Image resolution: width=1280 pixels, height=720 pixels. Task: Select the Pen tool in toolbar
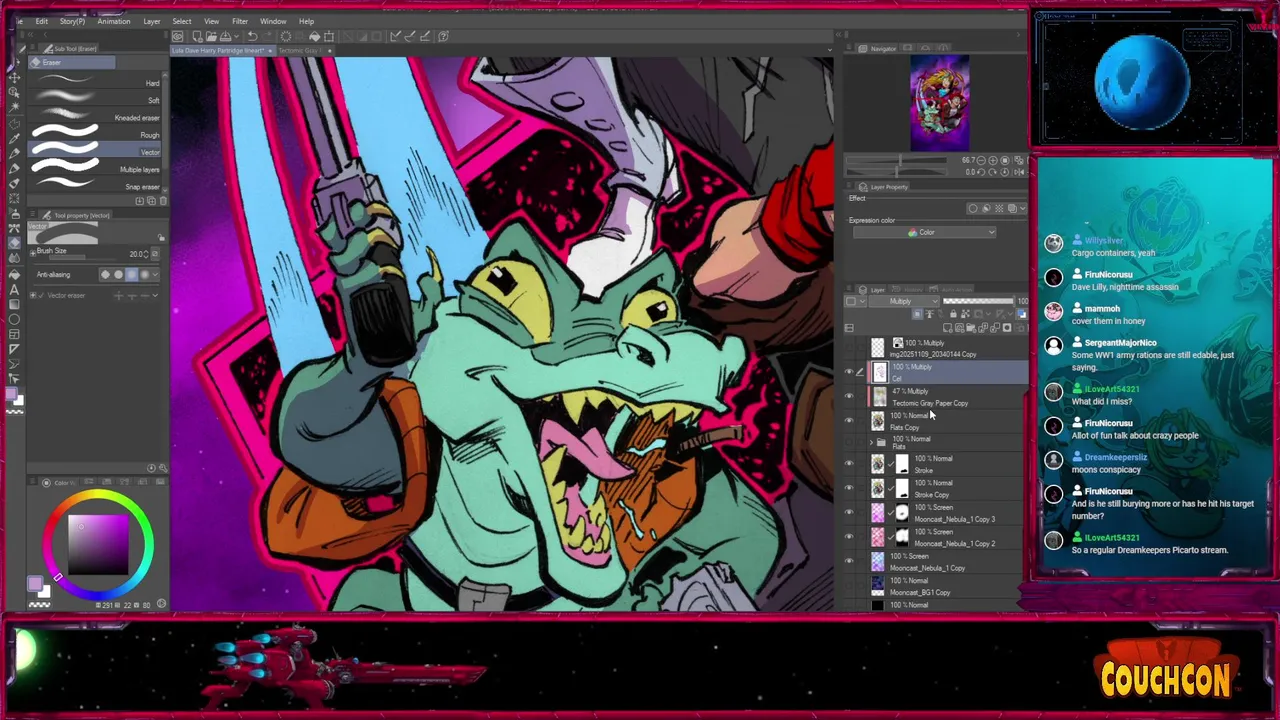click(14, 153)
